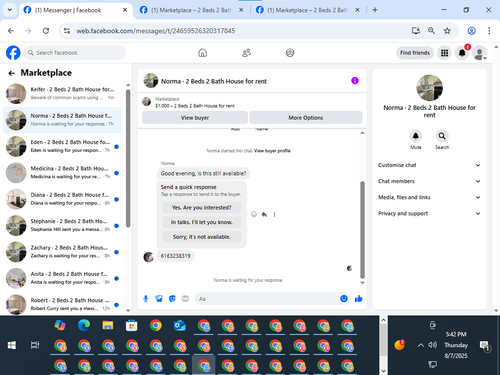Click the More Options button
The height and width of the screenshot is (375, 500).
(x=306, y=118)
